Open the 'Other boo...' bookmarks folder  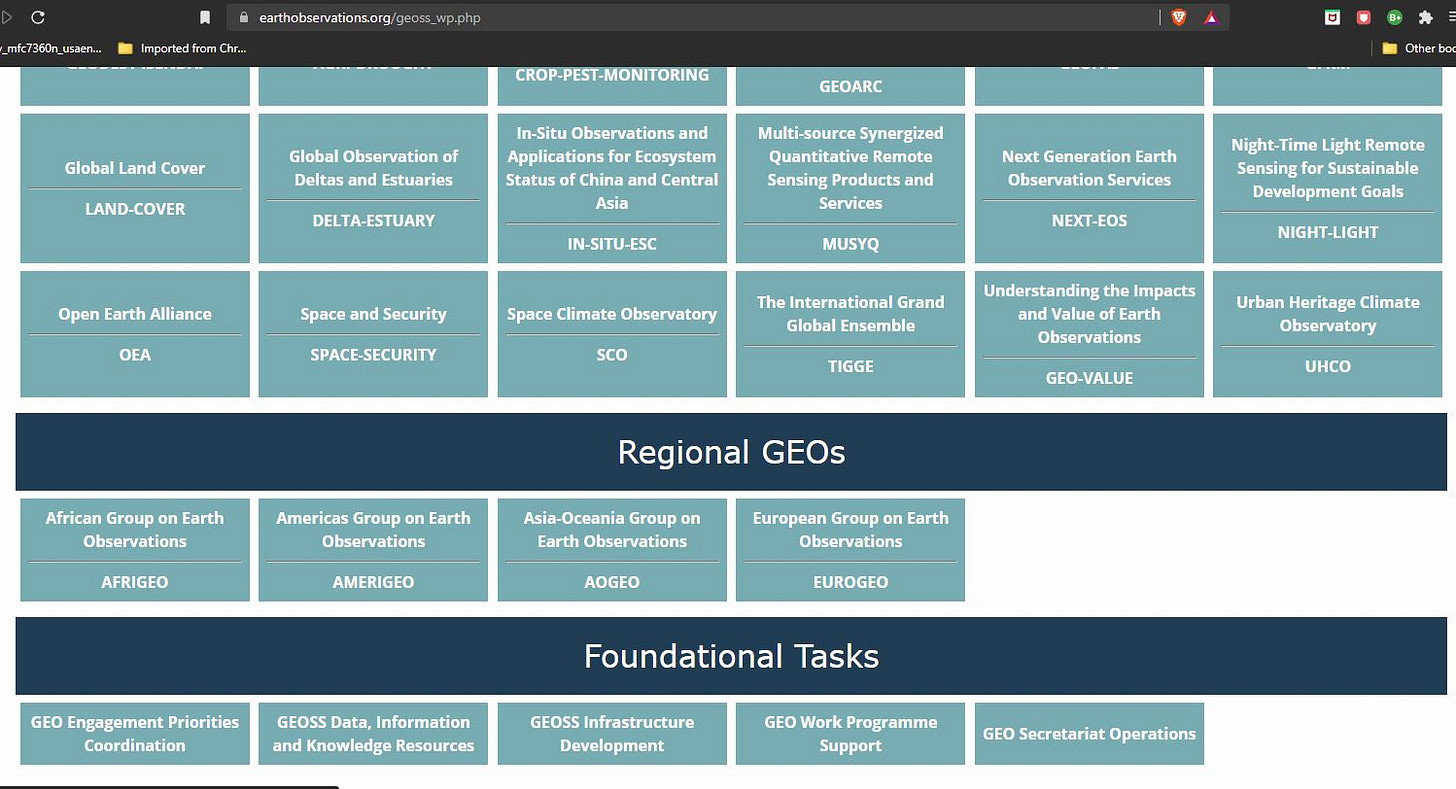click(1418, 48)
